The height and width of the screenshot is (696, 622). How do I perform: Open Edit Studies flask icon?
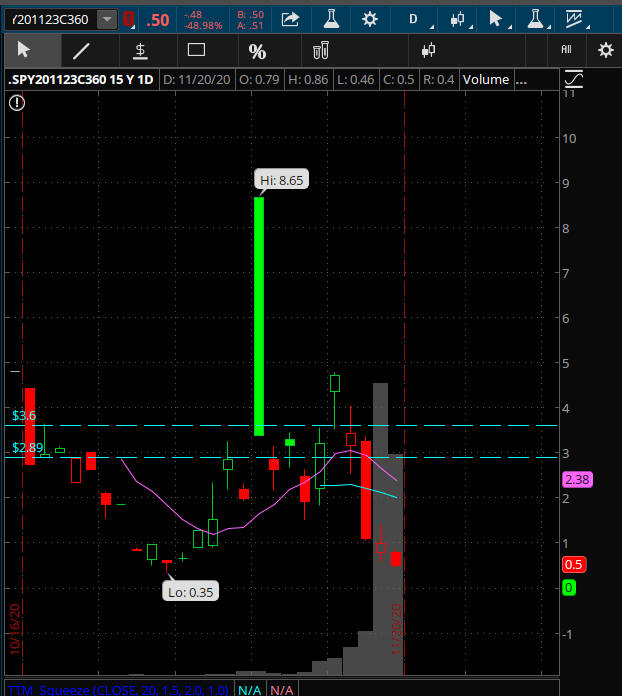pyautogui.click(x=331, y=19)
